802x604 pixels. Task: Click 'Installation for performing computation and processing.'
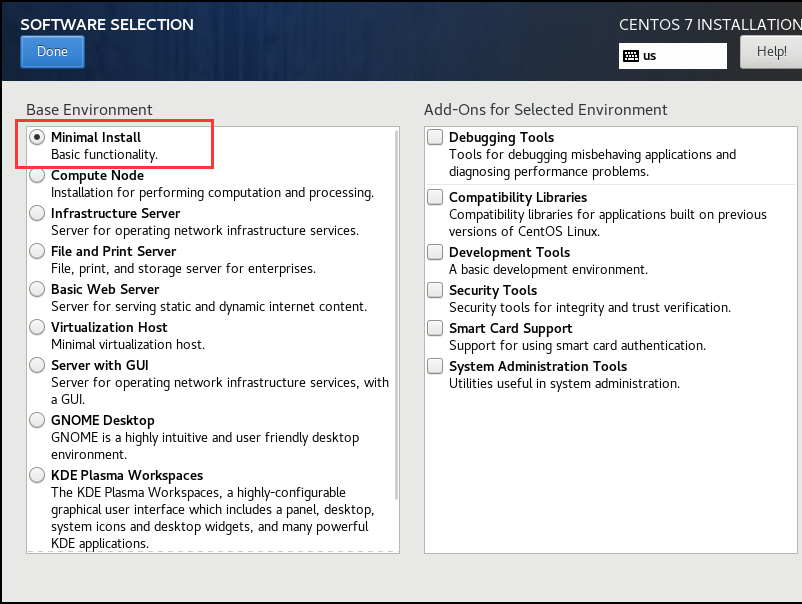tap(212, 193)
